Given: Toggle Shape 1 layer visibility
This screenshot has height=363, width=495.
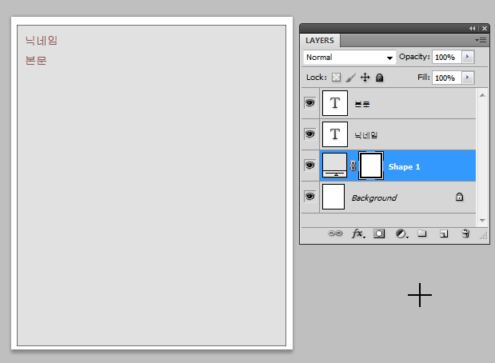Looking at the screenshot, I should click(310, 165).
